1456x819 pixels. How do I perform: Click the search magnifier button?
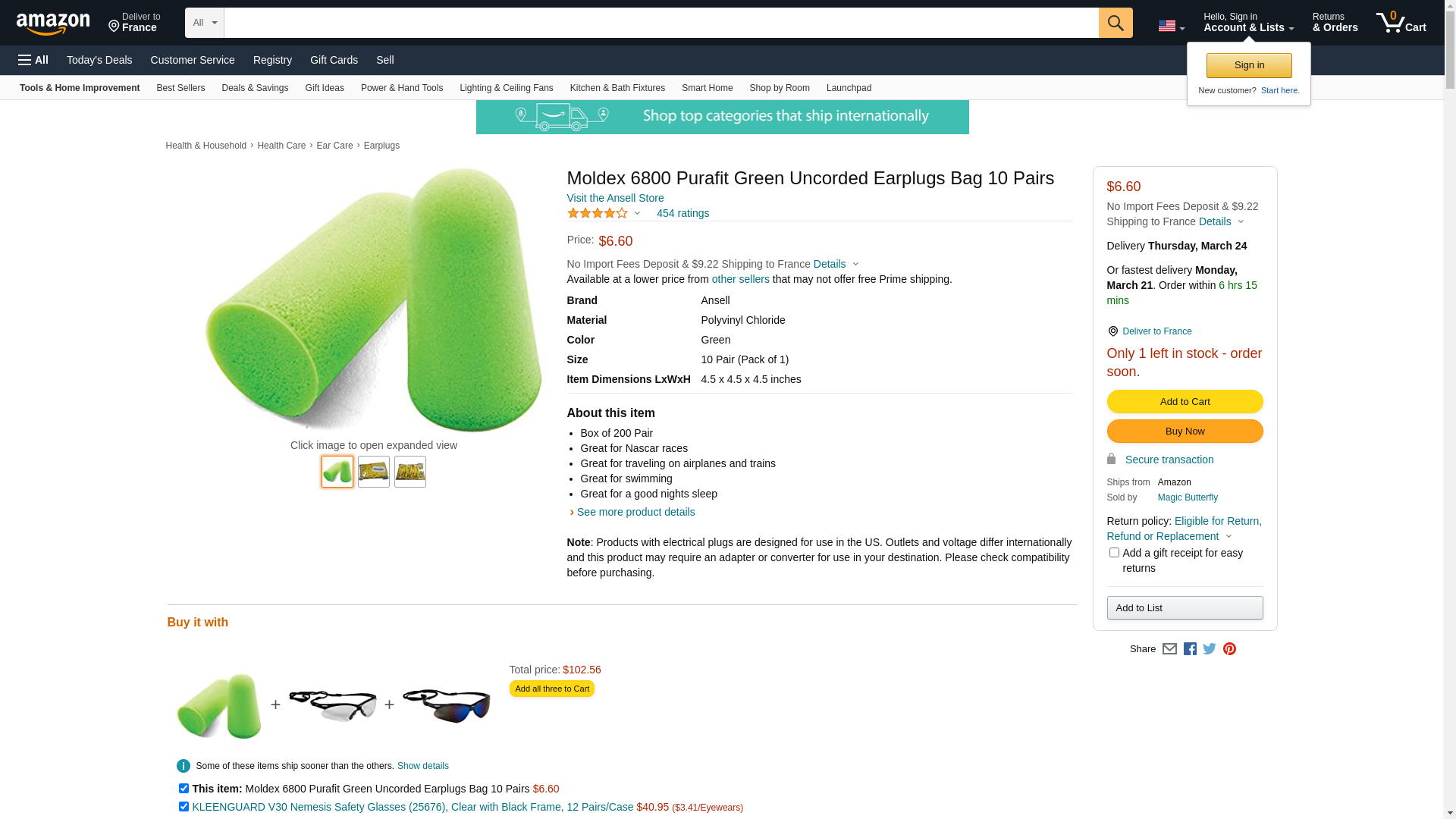tap(1115, 23)
